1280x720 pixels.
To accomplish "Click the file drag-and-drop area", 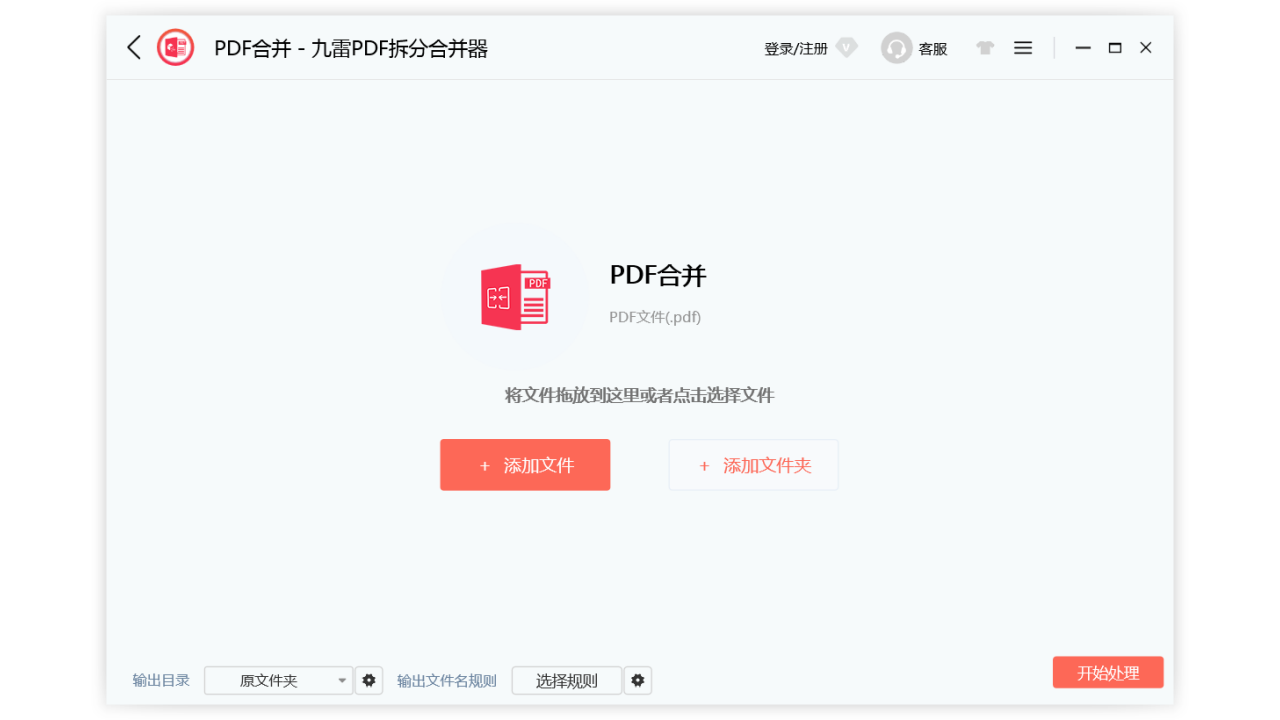I will [640, 396].
